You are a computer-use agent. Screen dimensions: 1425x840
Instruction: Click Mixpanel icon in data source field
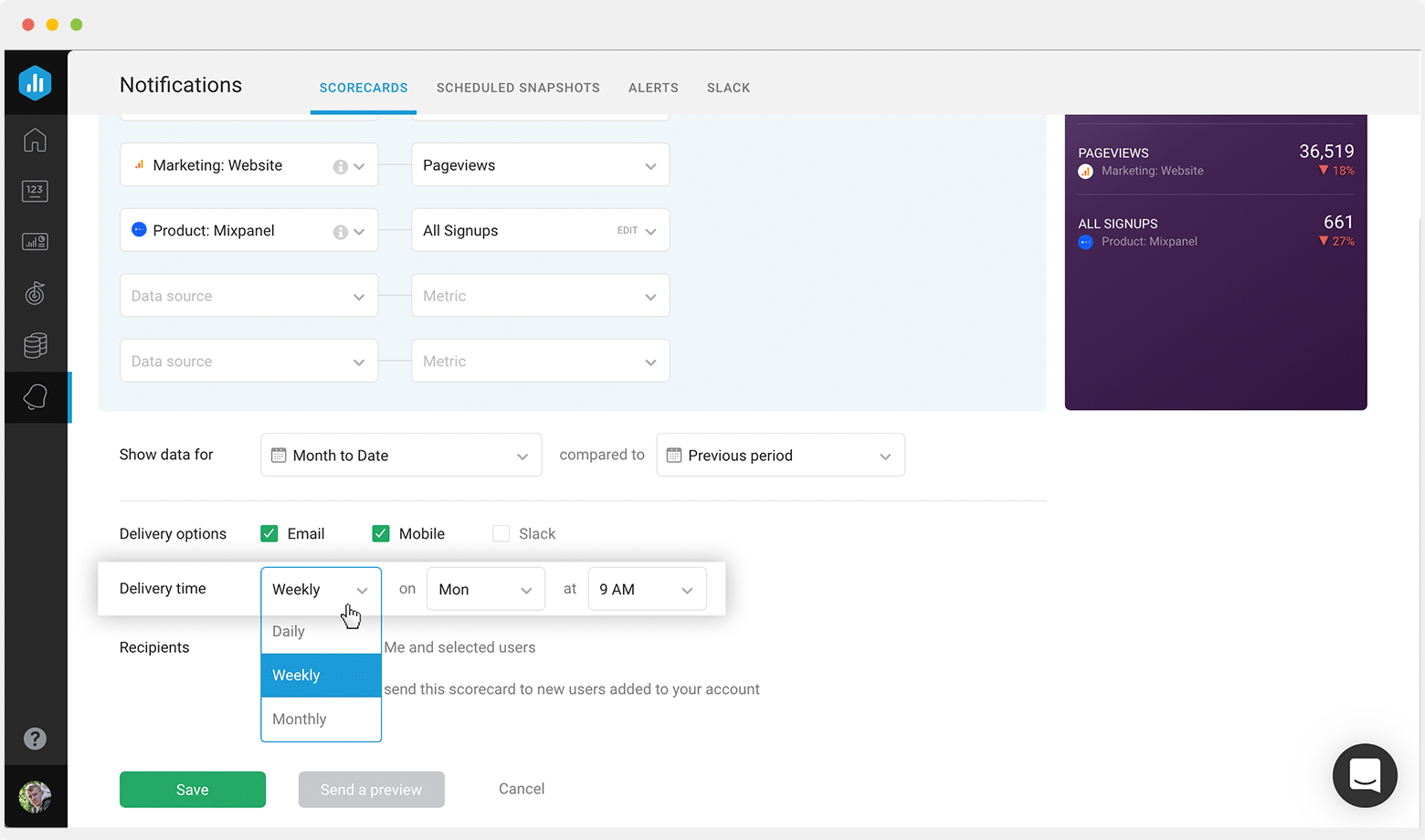[x=139, y=229]
